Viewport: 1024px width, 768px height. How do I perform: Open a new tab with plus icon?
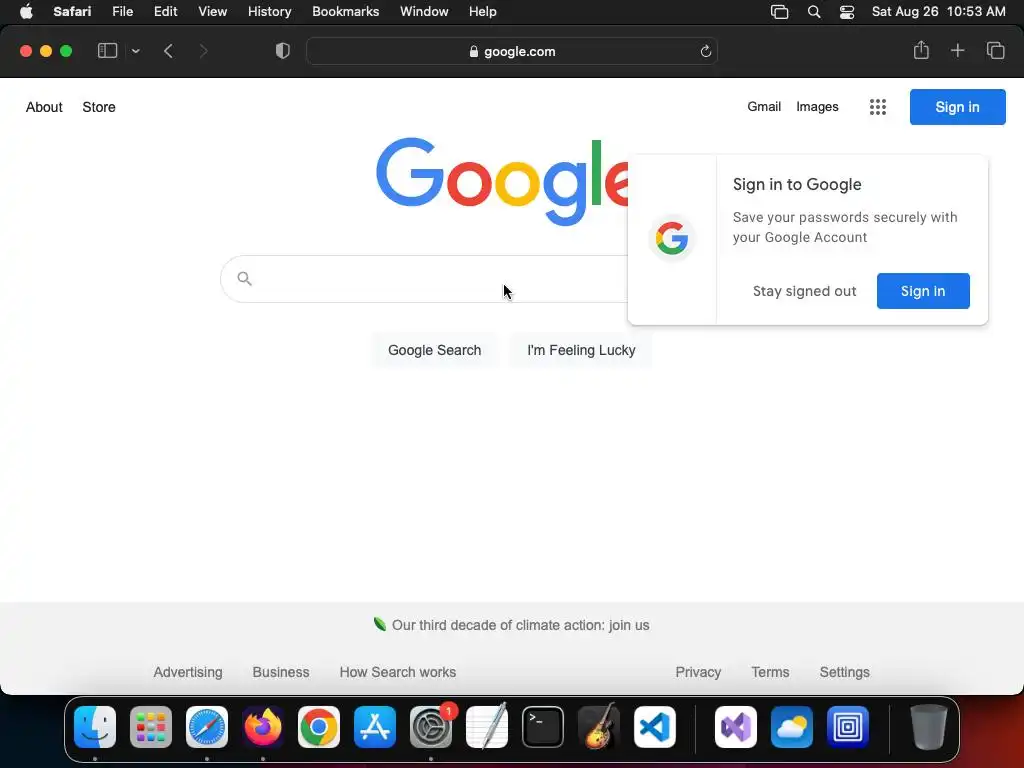click(957, 50)
